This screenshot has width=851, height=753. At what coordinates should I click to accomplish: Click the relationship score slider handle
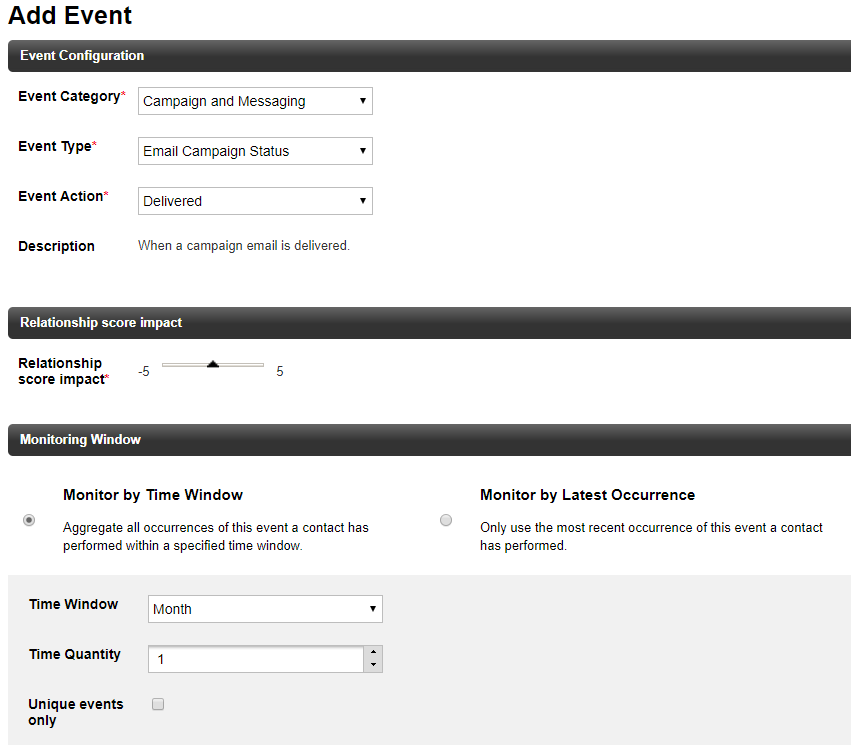pos(212,365)
